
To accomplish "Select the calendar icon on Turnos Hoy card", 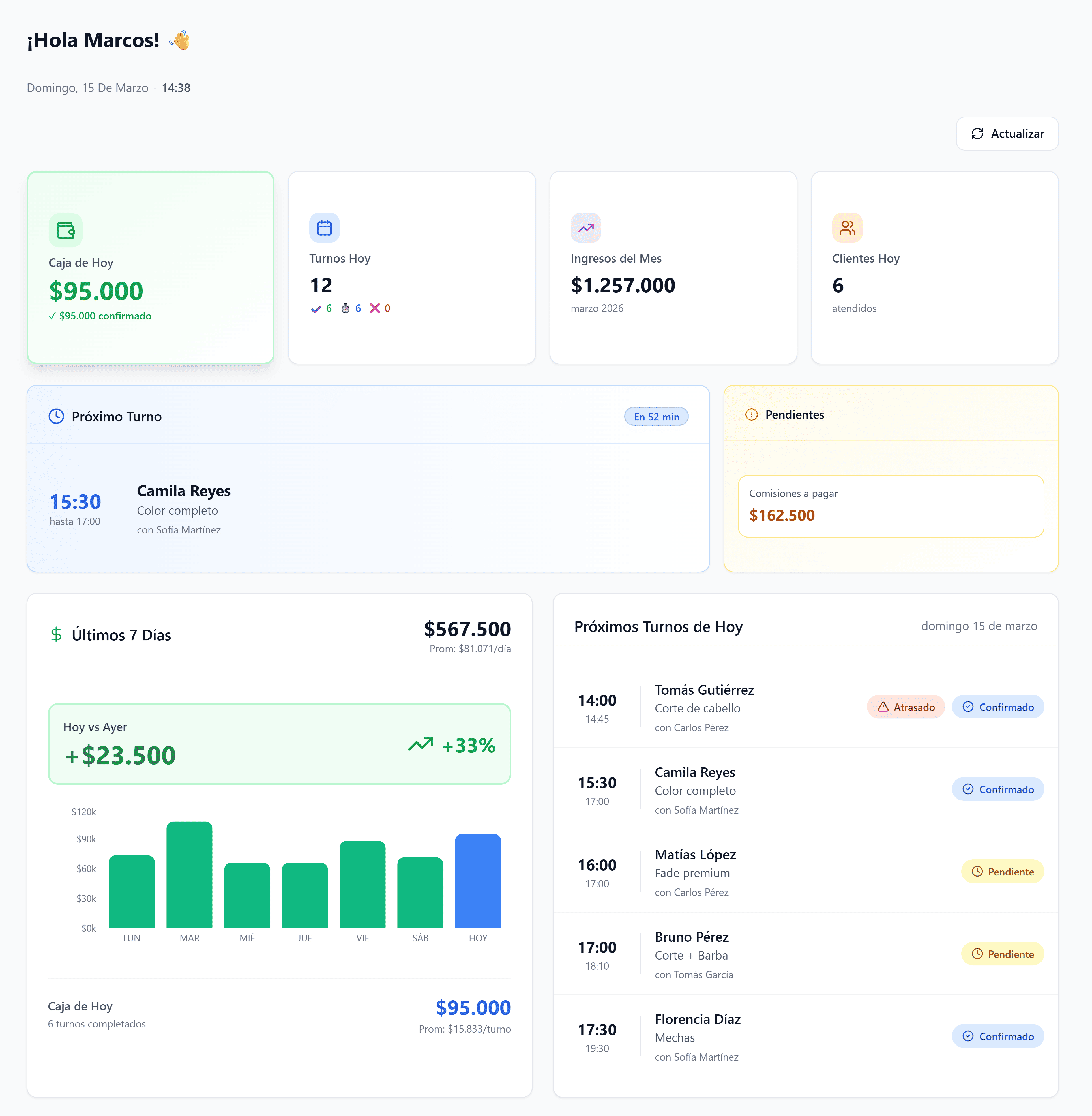I will pos(324,228).
